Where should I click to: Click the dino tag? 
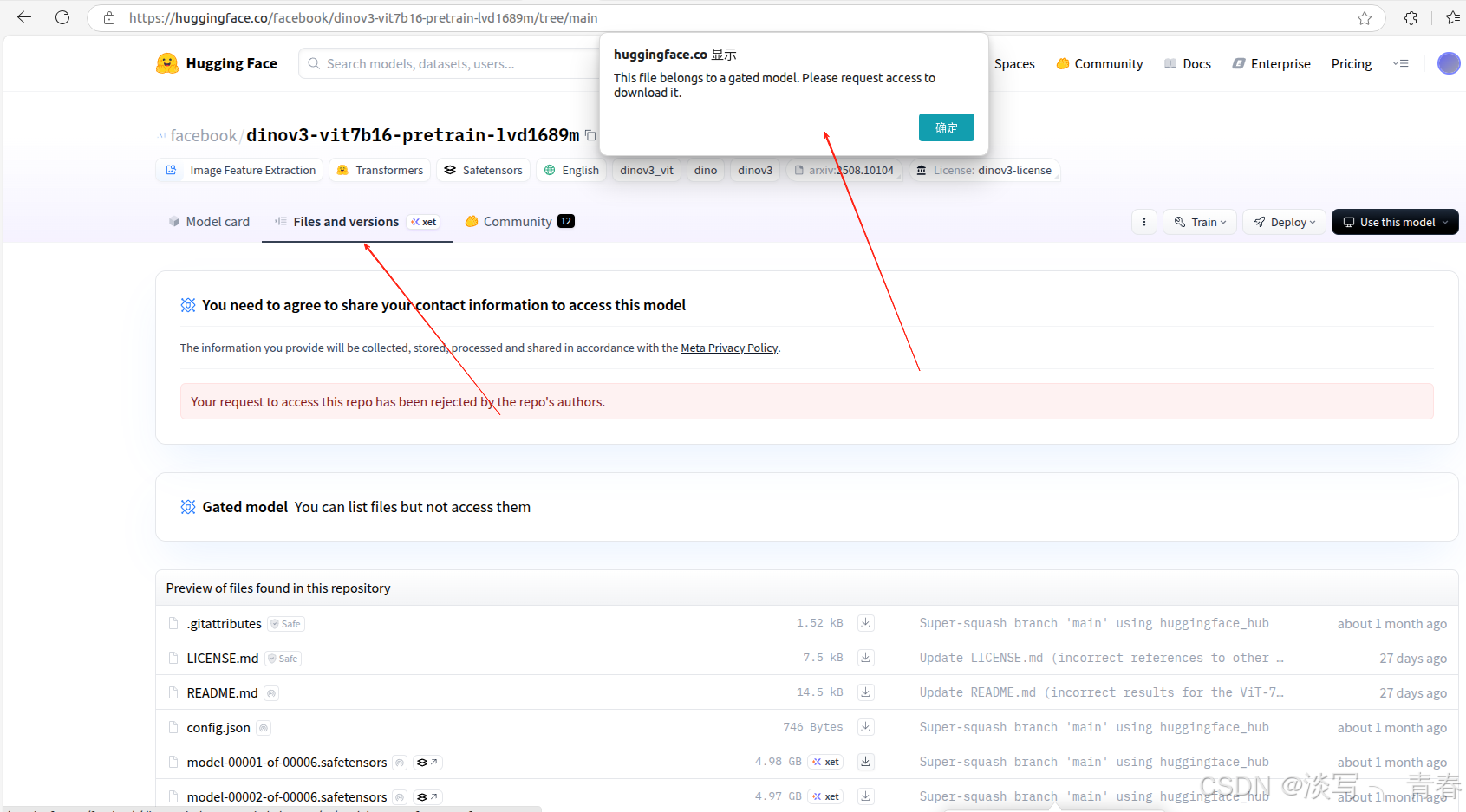[x=706, y=170]
